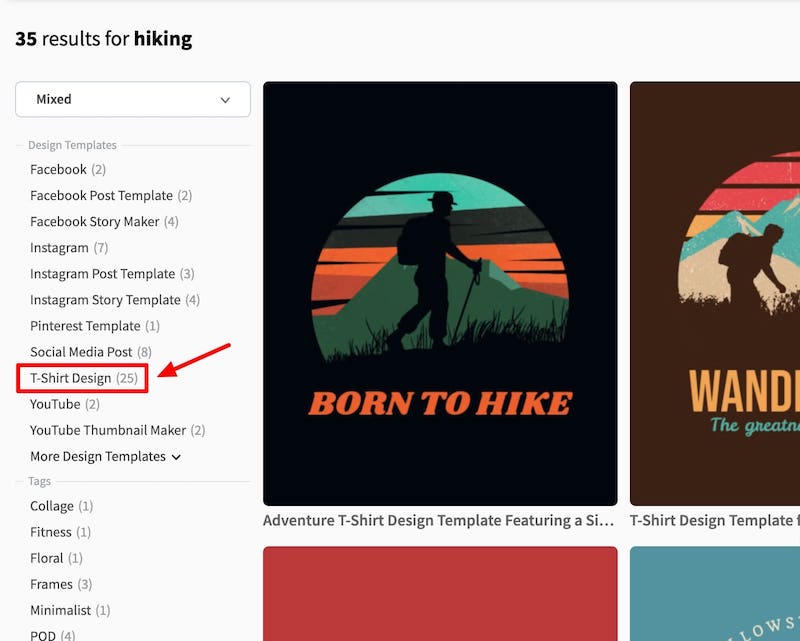
Task: Filter by the Fitness tag
Action: 51,533
